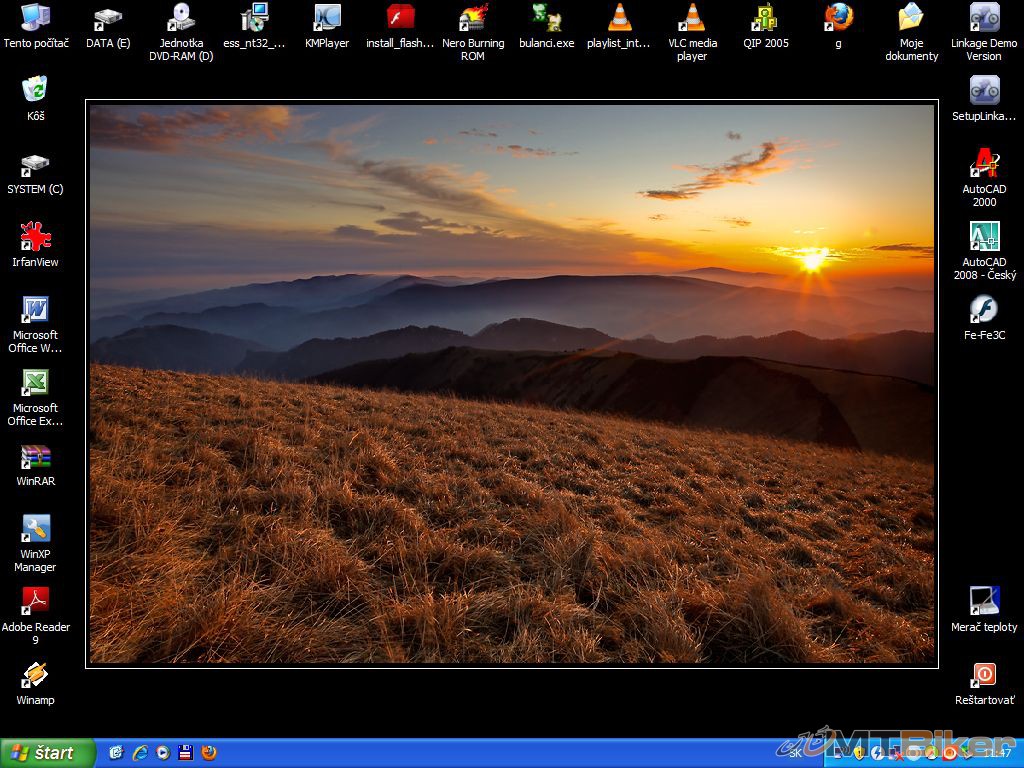
Task: Open the Moje dokumenty folder
Action: [911, 18]
